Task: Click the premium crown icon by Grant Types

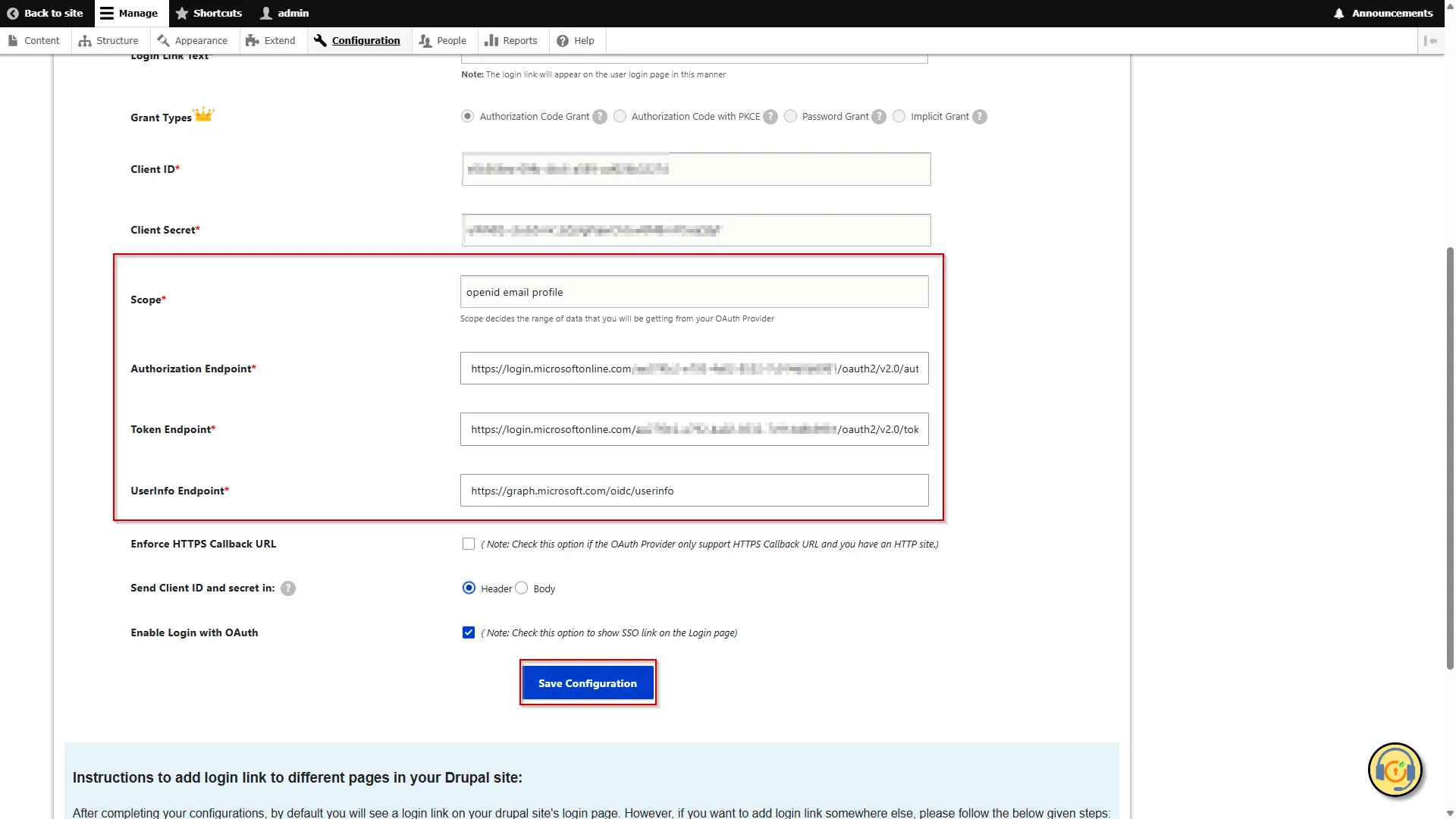Action: coord(204,115)
